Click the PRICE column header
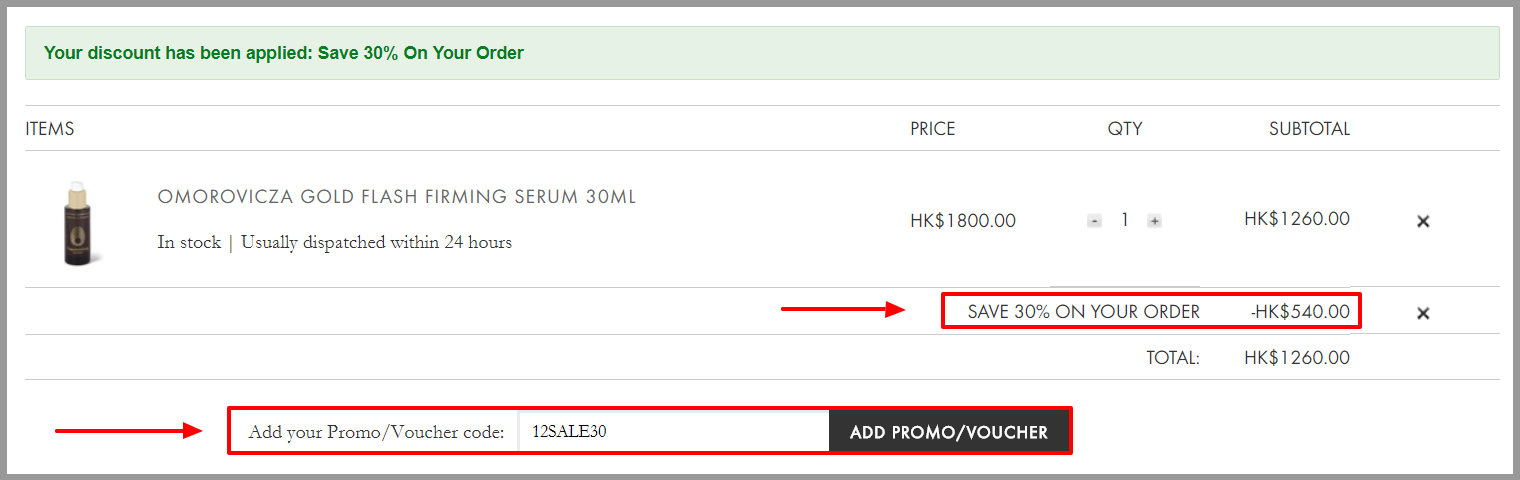This screenshot has height=480, width=1520. point(933,129)
